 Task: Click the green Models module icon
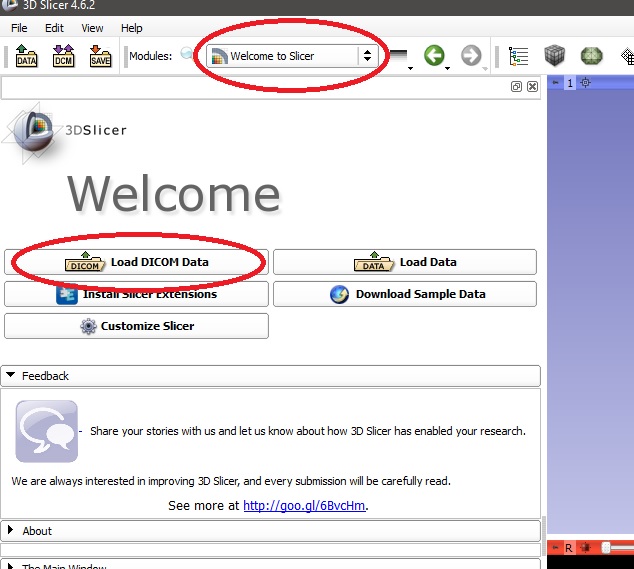tap(591, 56)
